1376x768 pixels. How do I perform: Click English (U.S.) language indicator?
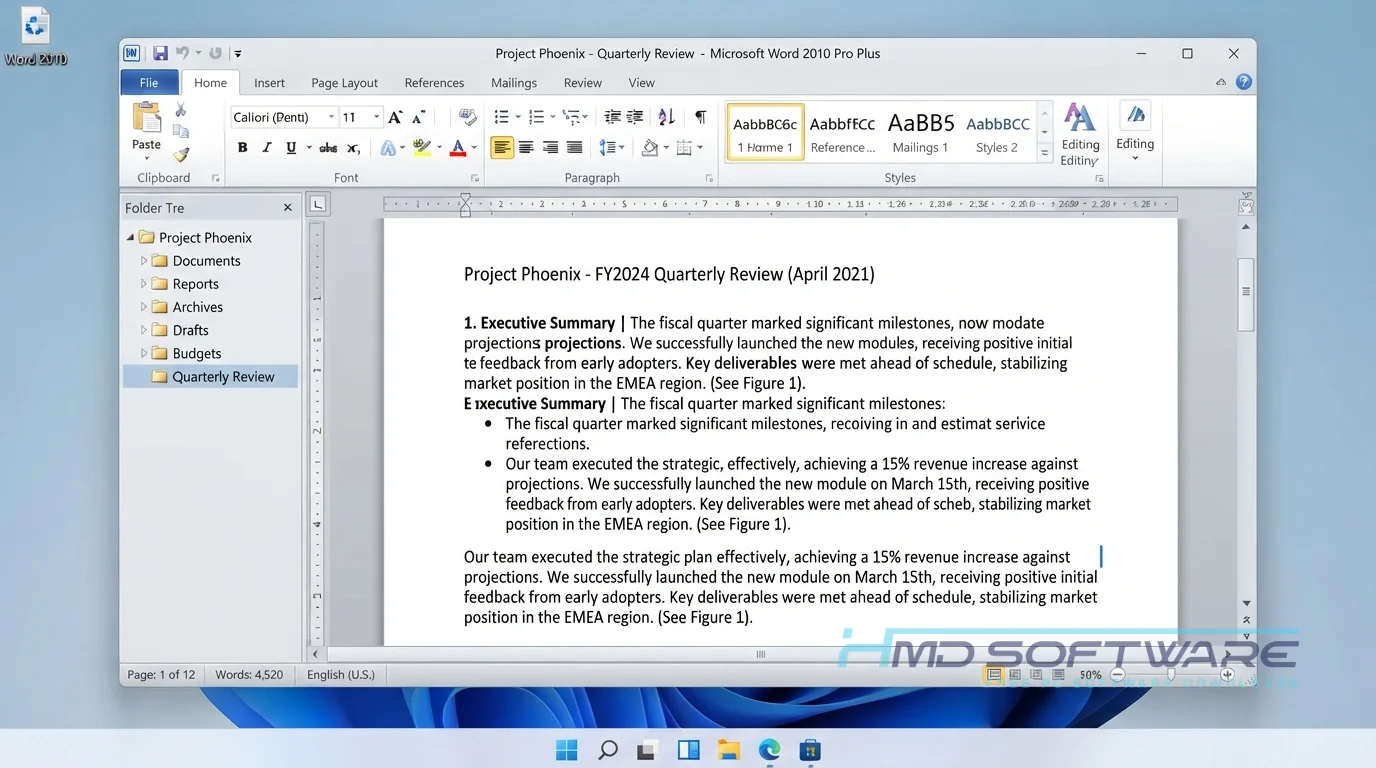click(341, 675)
